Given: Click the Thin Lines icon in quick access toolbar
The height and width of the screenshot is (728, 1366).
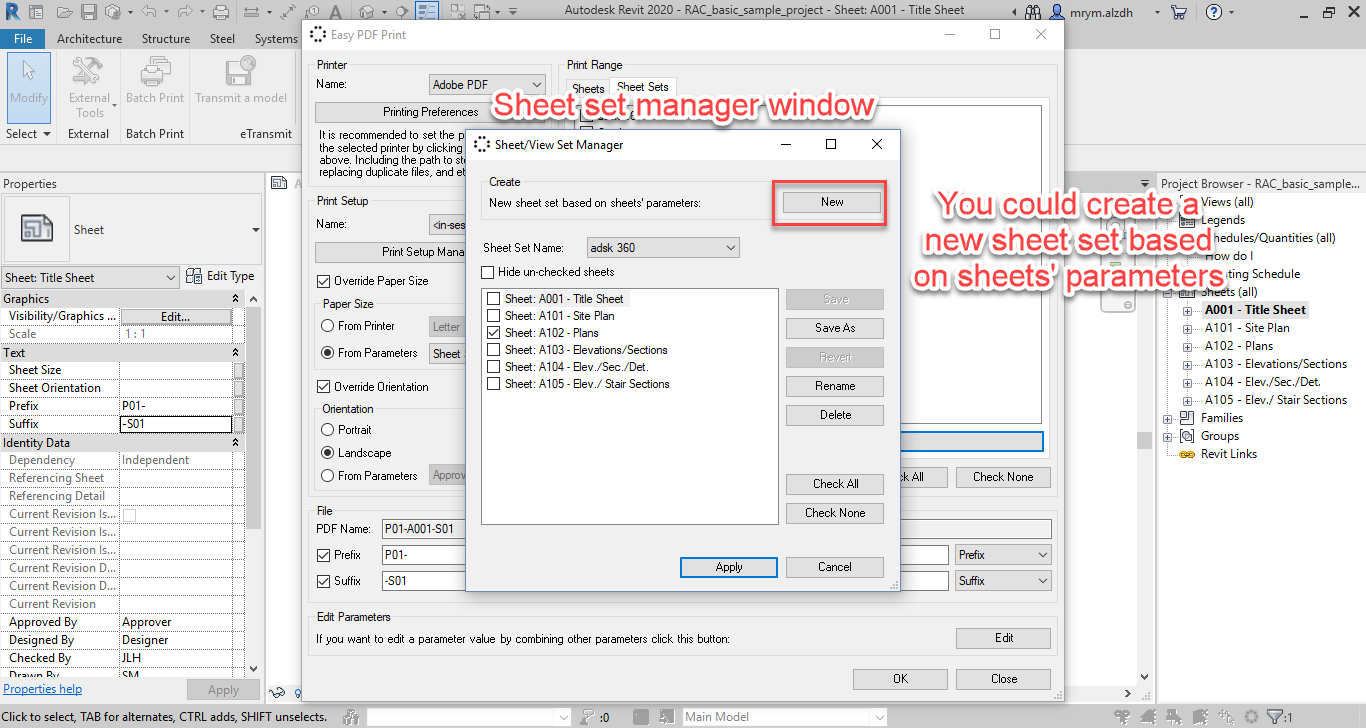Looking at the screenshot, I should 427,12.
